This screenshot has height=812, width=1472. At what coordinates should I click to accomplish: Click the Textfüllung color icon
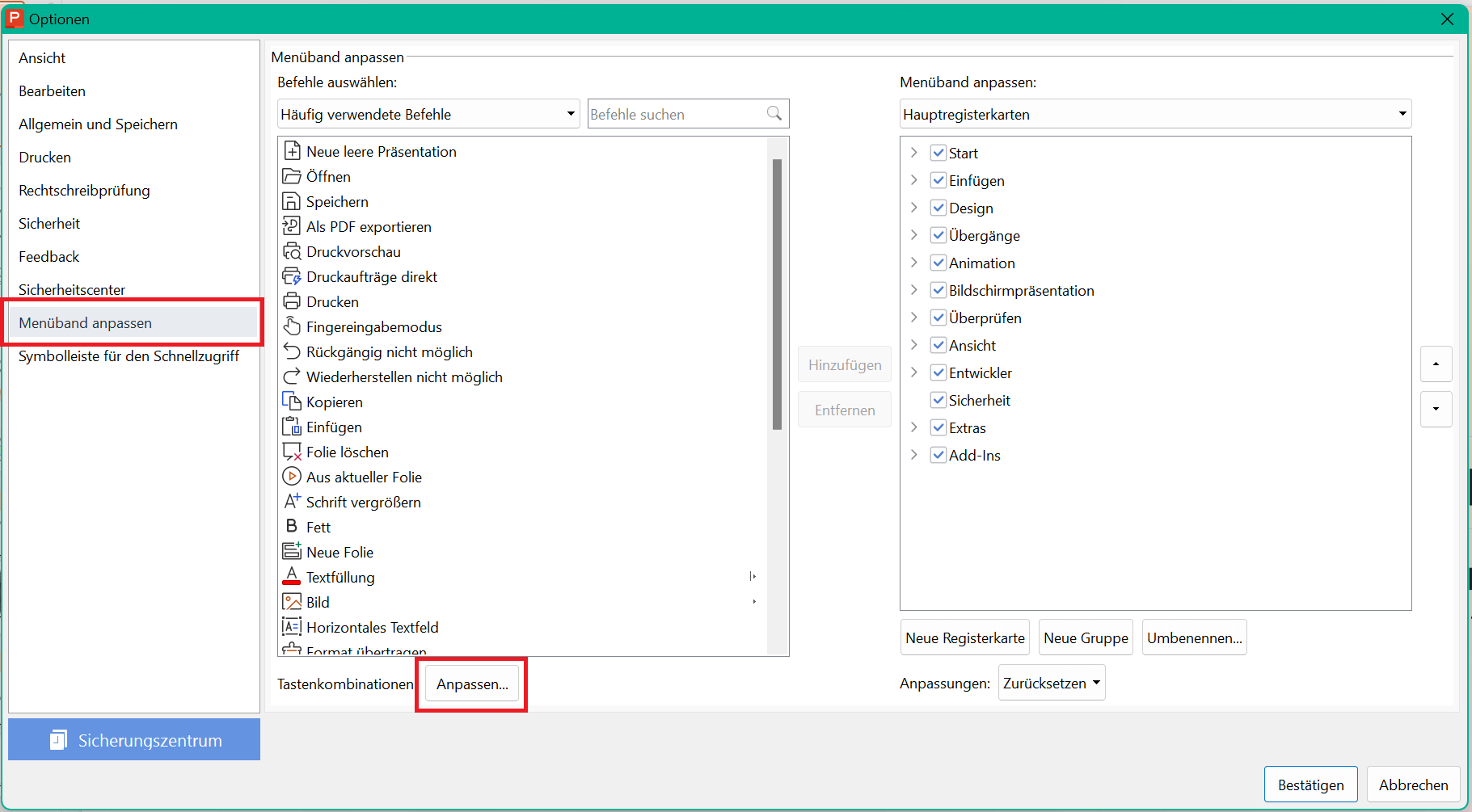pos(292,577)
